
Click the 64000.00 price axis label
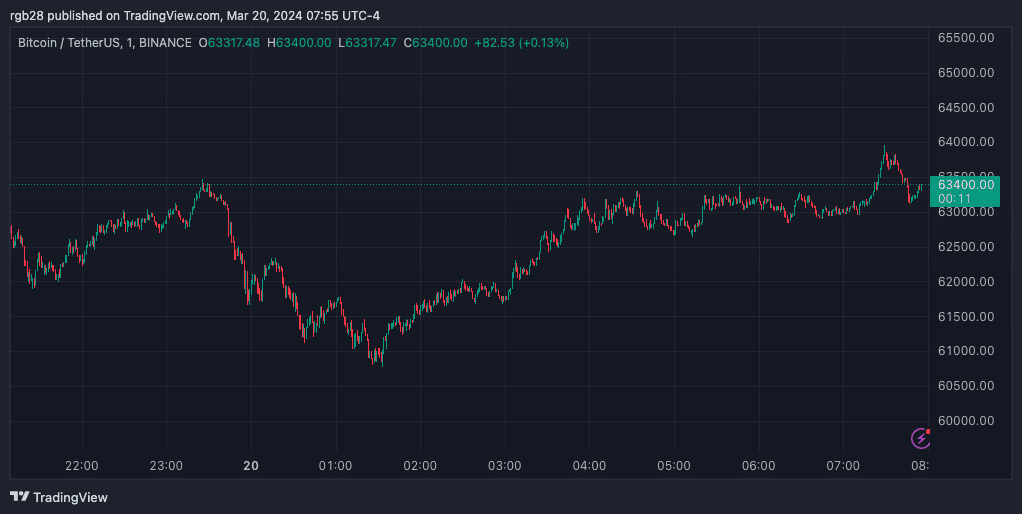pos(965,142)
